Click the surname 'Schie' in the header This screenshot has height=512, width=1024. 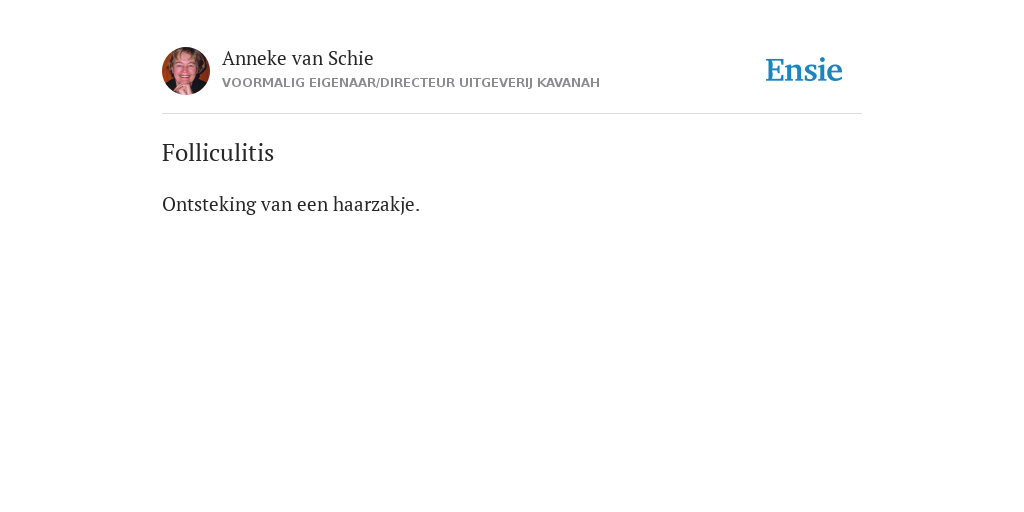coord(351,58)
